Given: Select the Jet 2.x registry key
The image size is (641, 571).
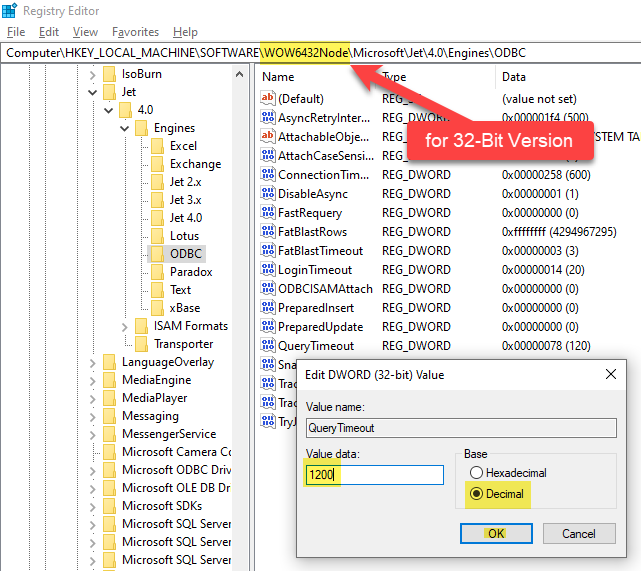Looking at the screenshot, I should (x=186, y=181).
